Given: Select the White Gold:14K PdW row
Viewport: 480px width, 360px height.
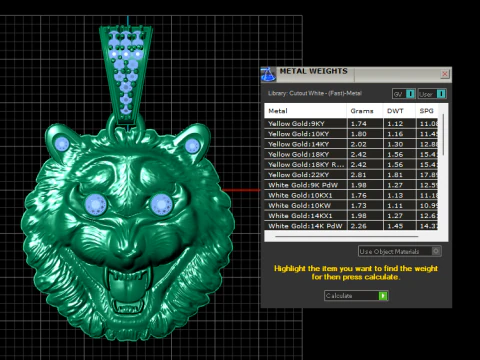Looking at the screenshot, I should tap(351, 226).
